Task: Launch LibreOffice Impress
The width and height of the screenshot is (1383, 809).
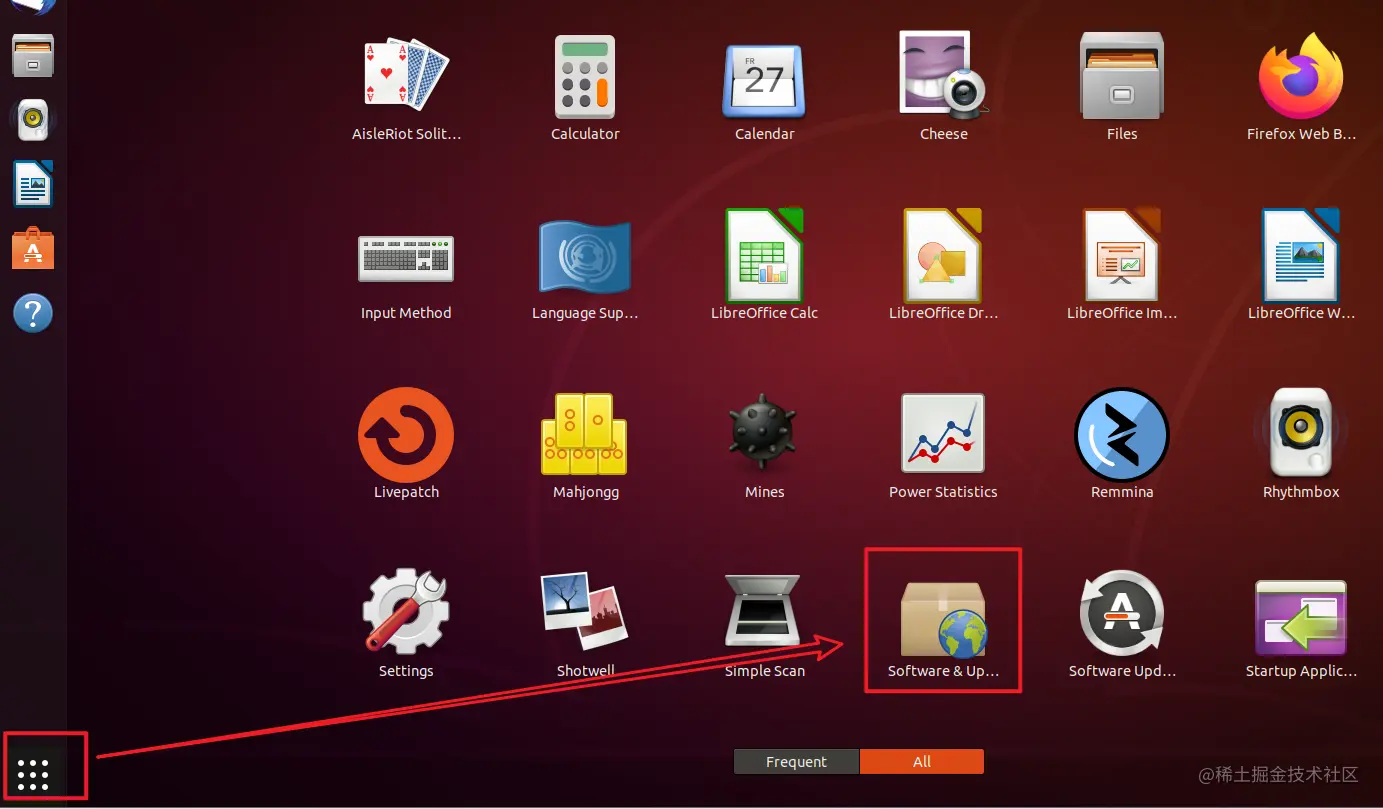Action: (x=1122, y=254)
